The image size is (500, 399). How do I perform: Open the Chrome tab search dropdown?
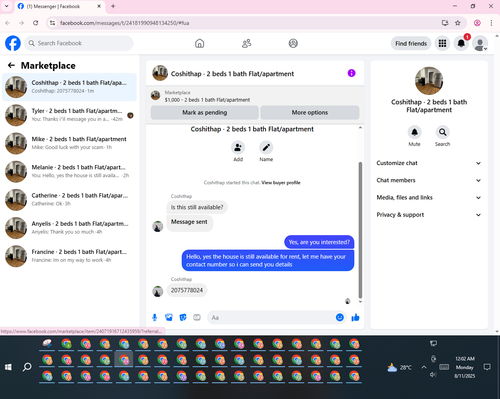6,6
